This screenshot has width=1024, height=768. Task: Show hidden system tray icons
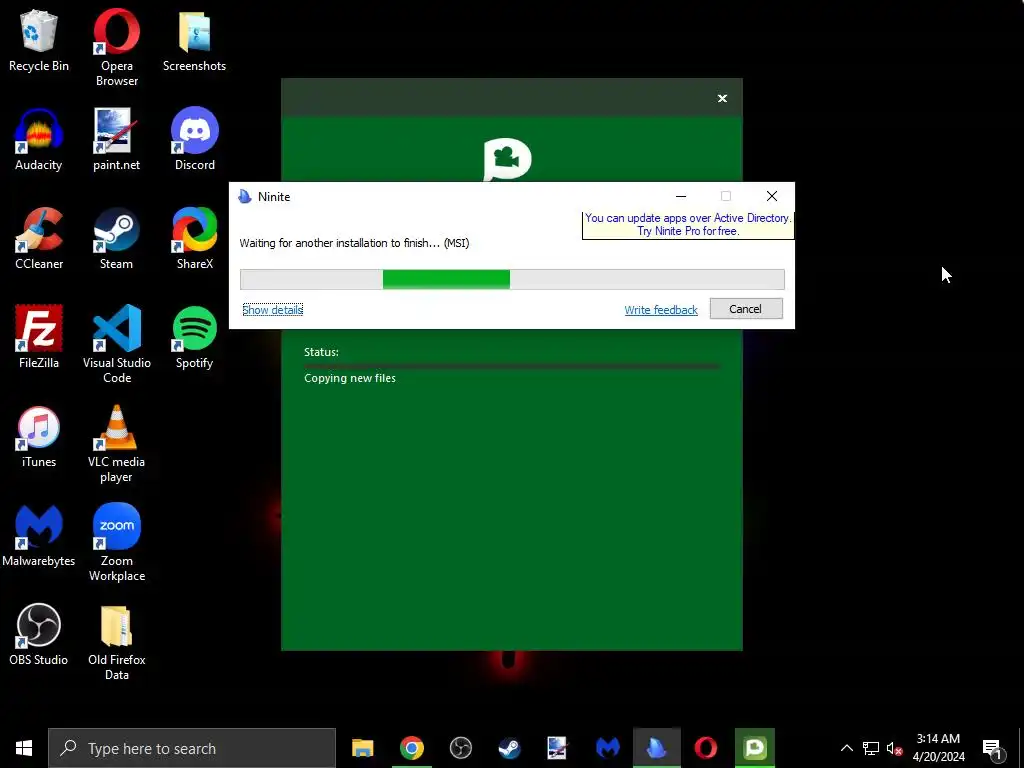click(x=846, y=748)
